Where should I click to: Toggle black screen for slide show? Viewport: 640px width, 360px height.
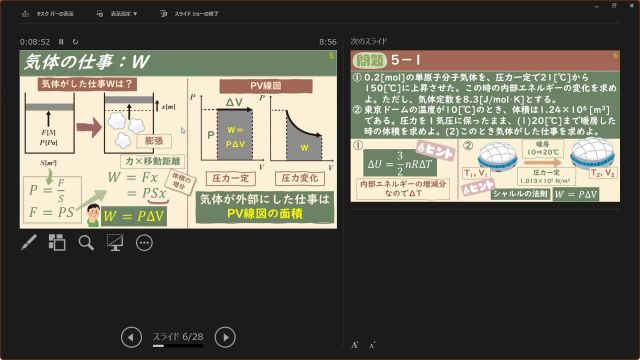tap(115, 242)
